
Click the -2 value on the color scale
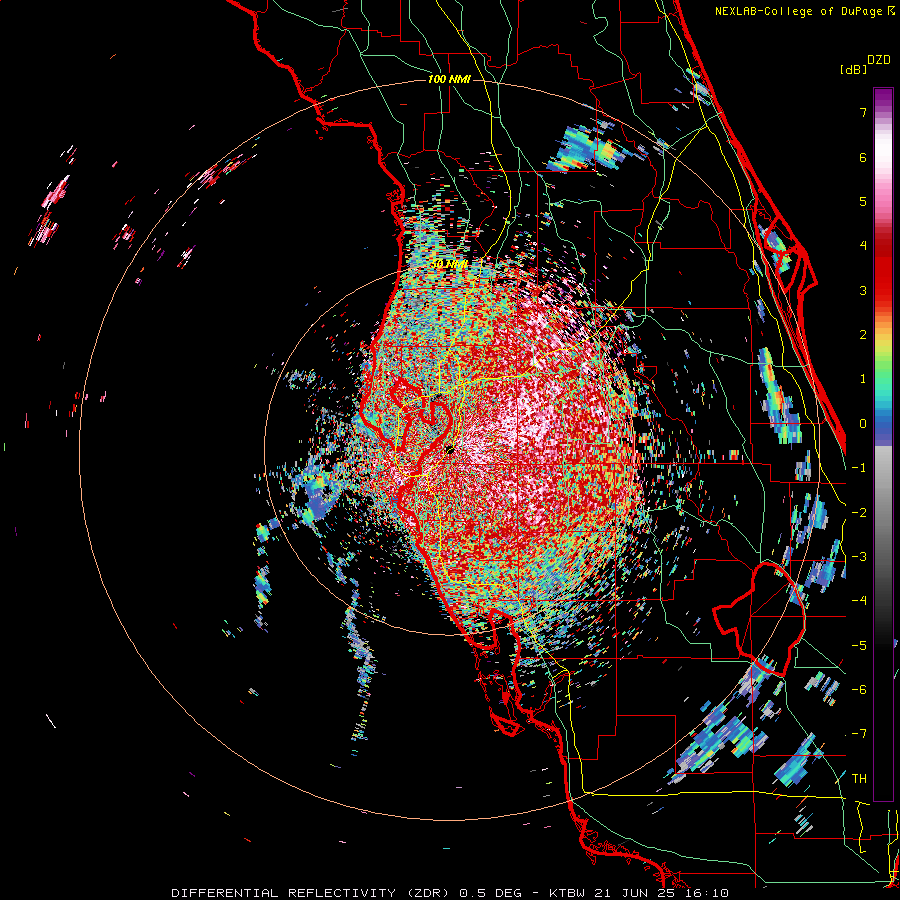pyautogui.click(x=859, y=513)
